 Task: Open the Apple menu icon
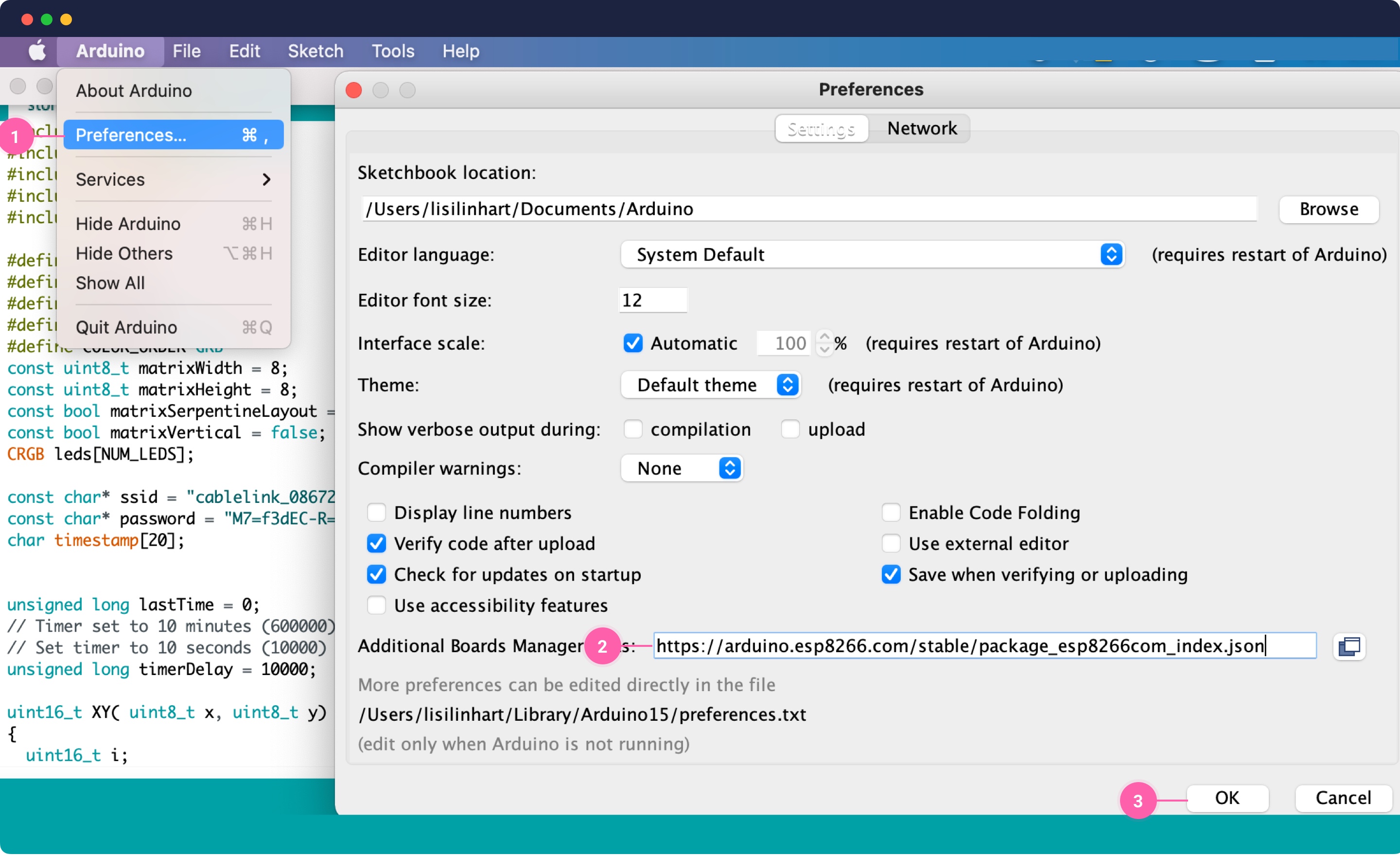[37, 51]
